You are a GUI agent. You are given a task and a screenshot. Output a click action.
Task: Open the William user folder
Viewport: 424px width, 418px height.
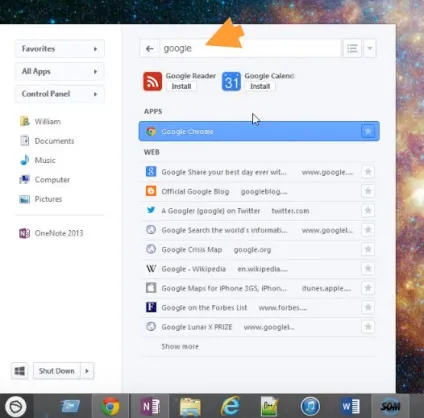click(x=40, y=121)
